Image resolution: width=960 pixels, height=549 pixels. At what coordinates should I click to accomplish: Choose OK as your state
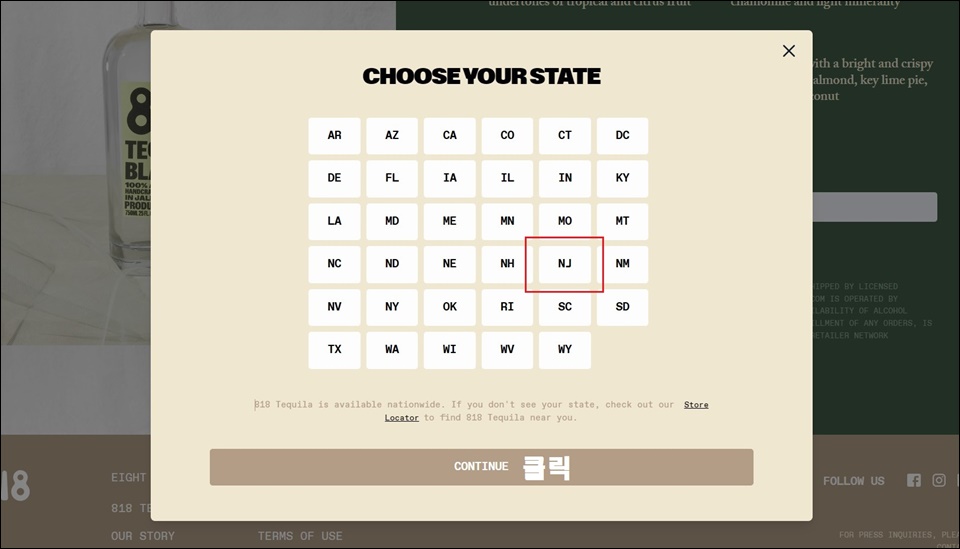pyautogui.click(x=449, y=307)
